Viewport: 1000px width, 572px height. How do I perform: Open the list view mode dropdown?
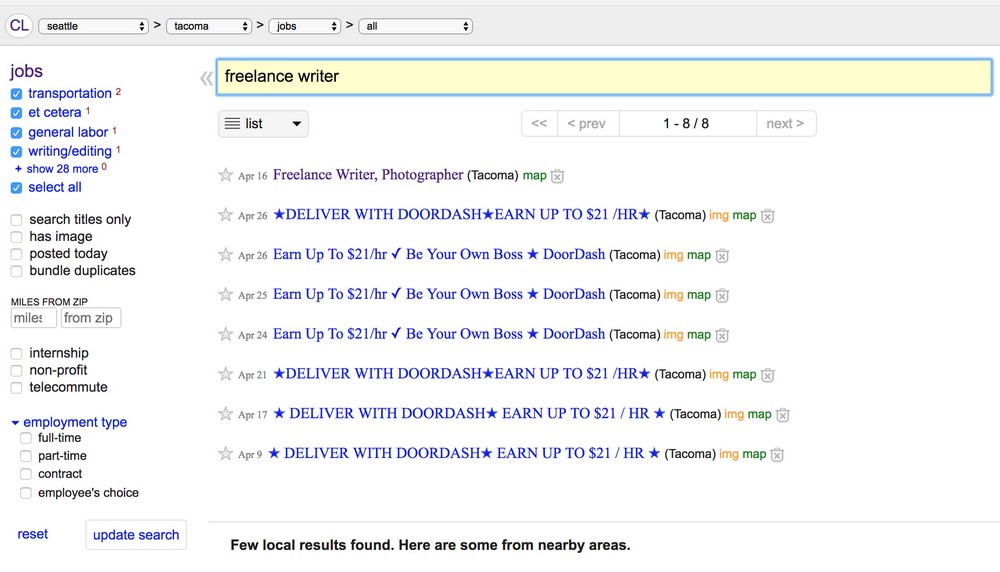tap(263, 124)
